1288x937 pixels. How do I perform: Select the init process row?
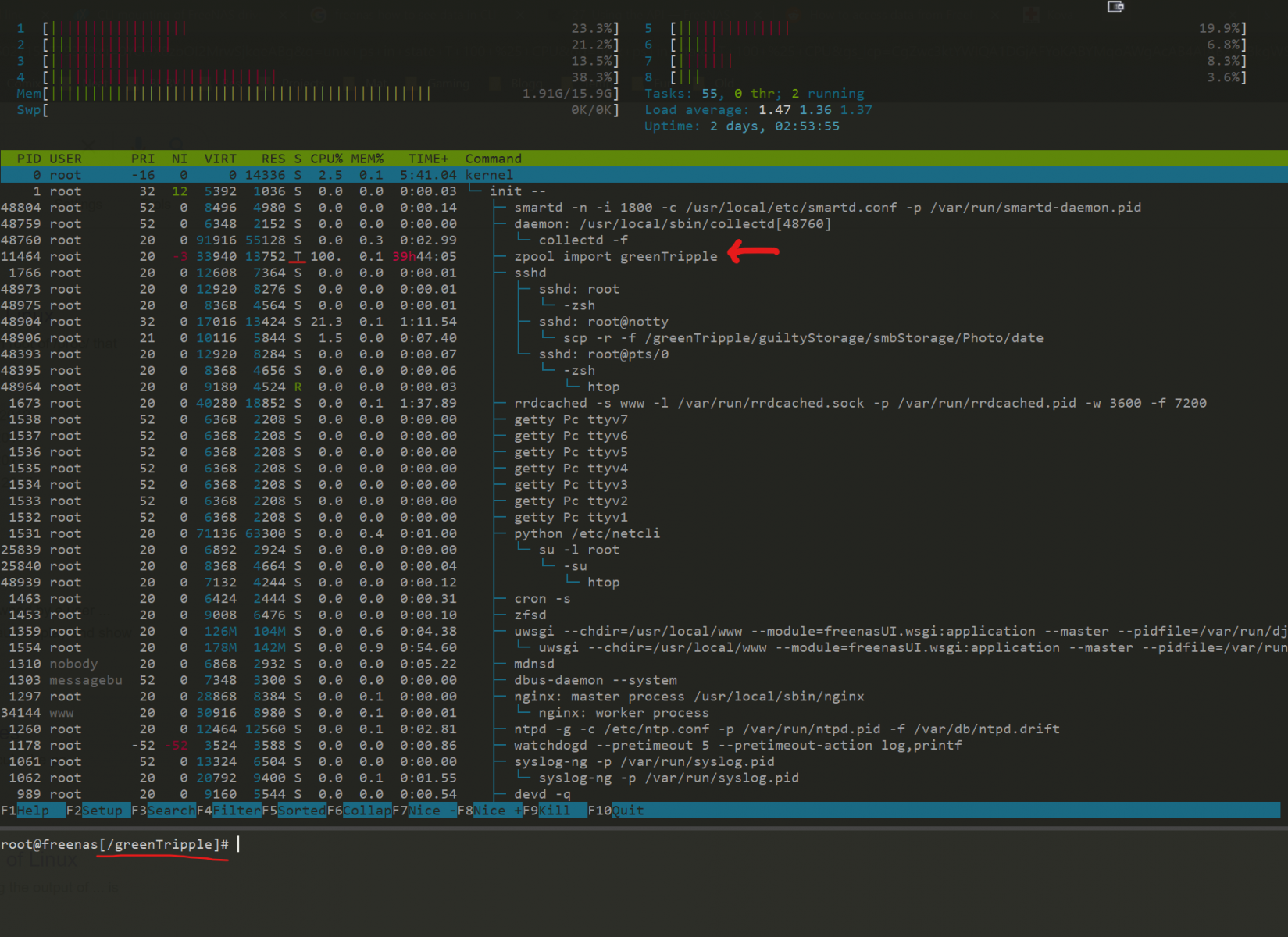click(x=644, y=191)
